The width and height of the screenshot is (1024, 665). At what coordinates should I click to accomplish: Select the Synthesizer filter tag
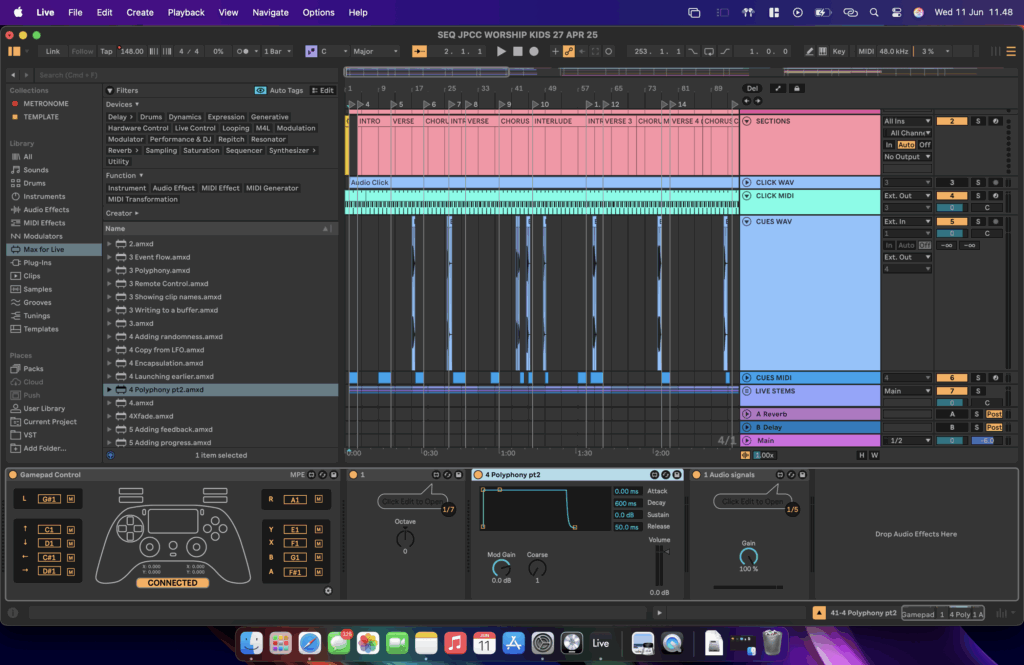point(292,150)
